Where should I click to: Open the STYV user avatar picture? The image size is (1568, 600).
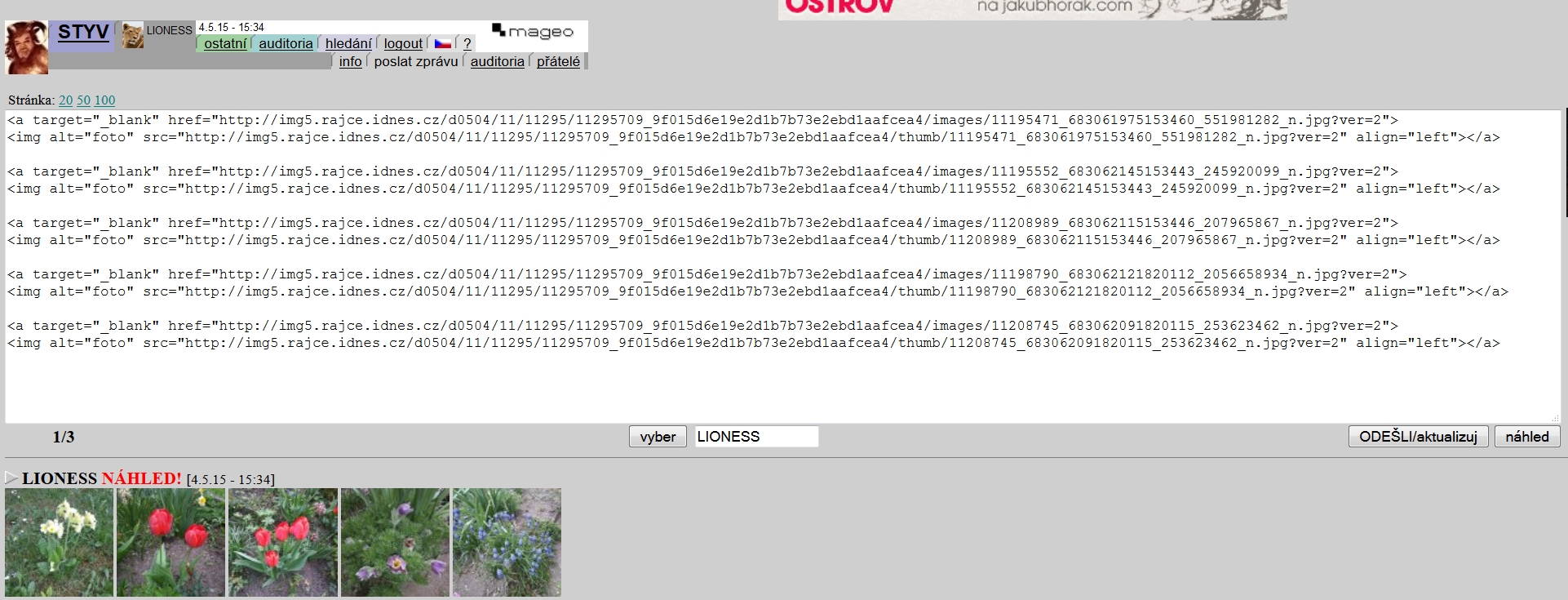(x=27, y=47)
